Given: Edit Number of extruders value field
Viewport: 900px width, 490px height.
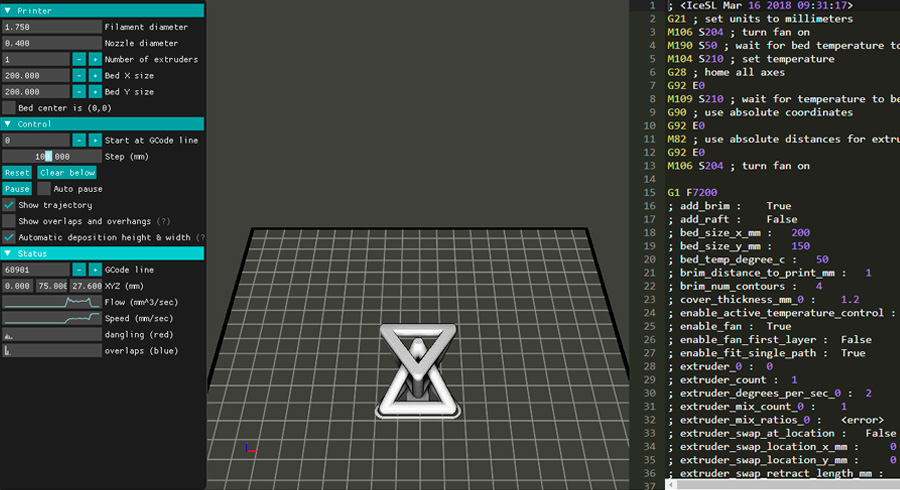Looking at the screenshot, I should click(36, 59).
